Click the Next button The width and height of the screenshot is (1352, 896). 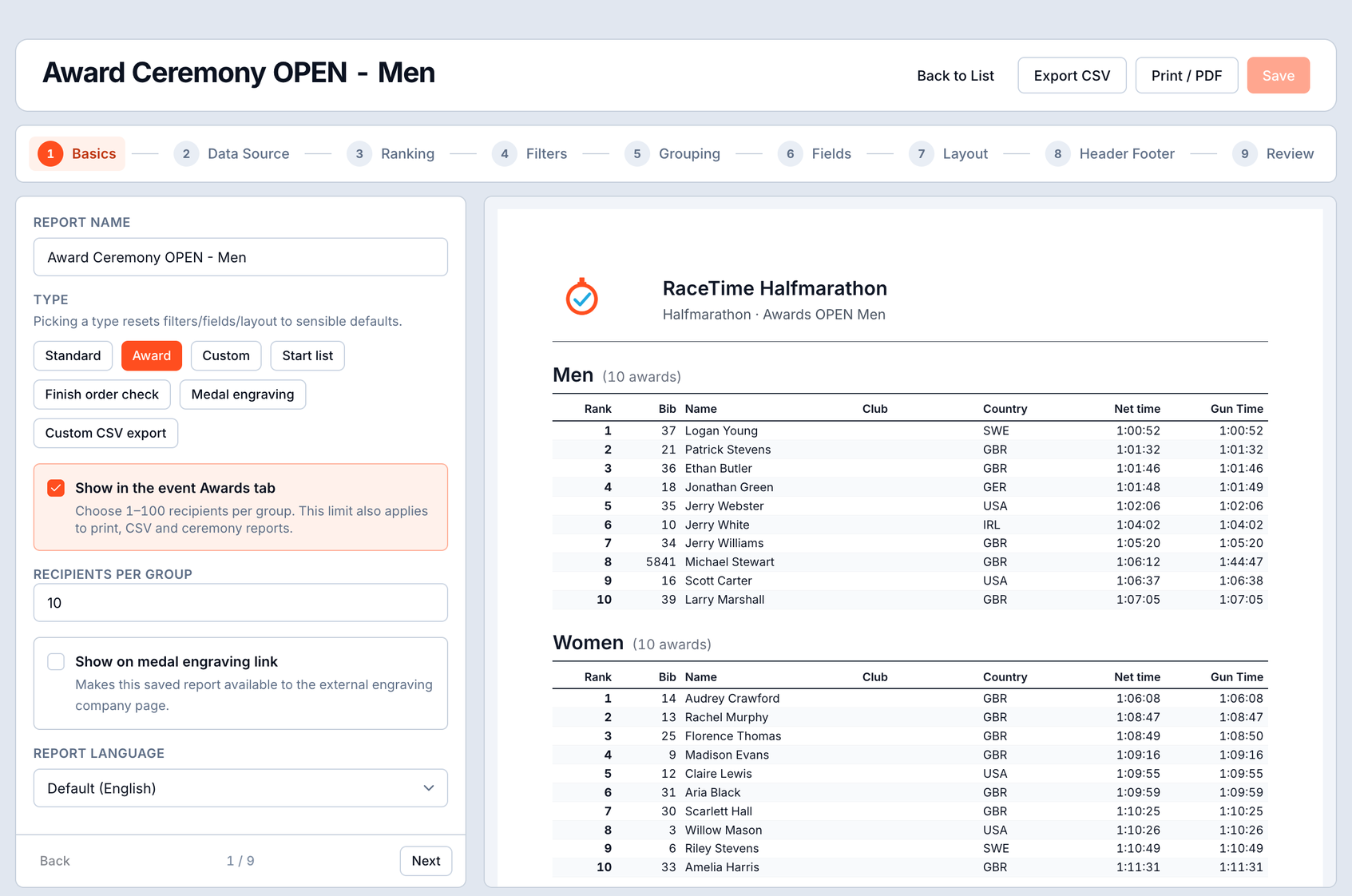[426, 861]
